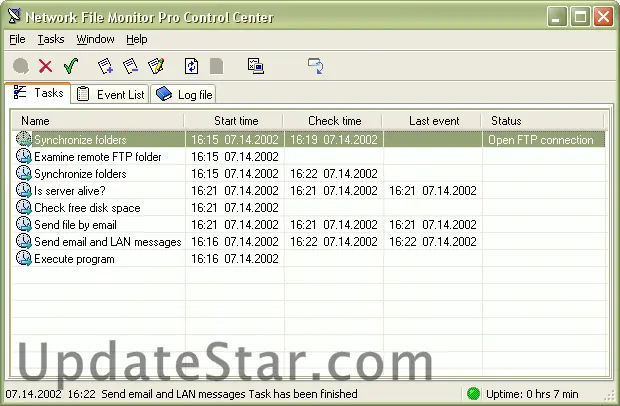This screenshot has height=406, width=620.
Task: Click the clock icon beside Send file by email
Action: pyautogui.click(x=24, y=224)
